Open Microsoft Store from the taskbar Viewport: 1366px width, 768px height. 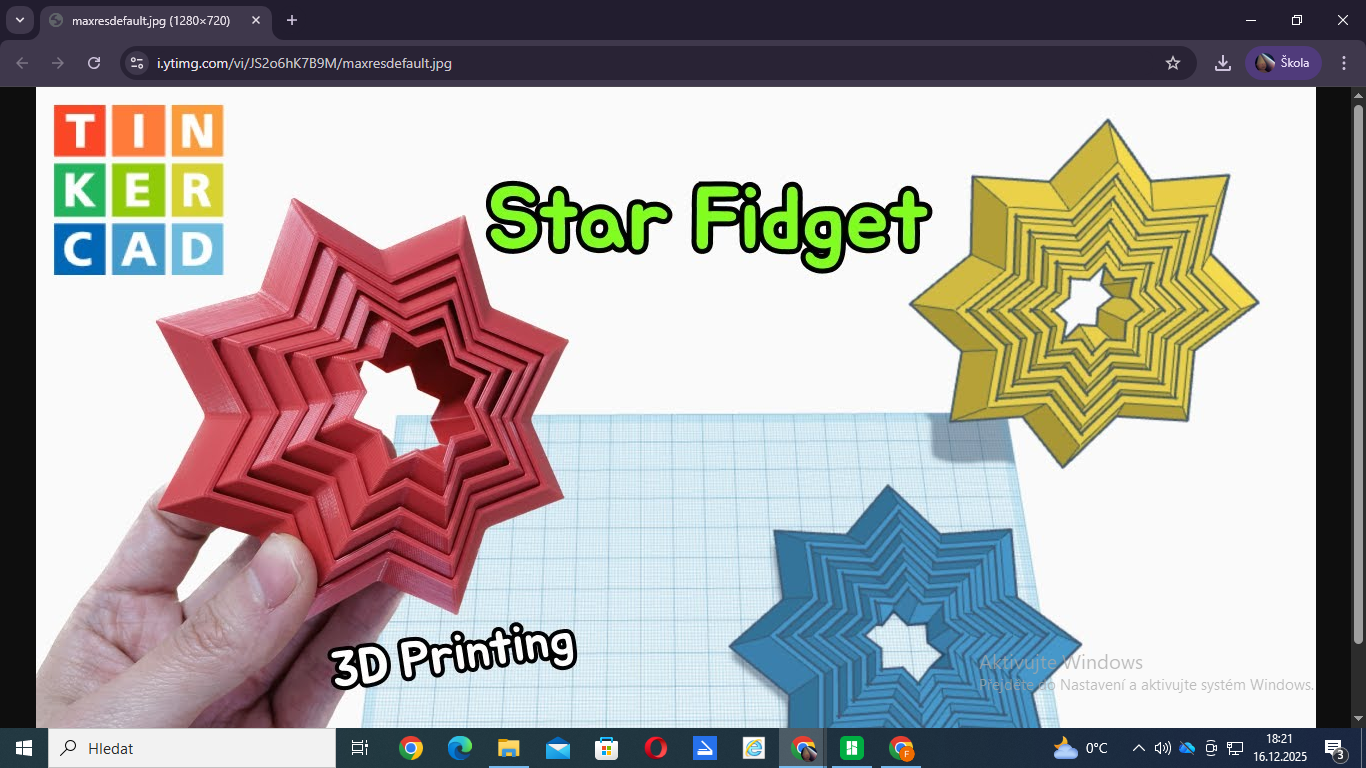coord(607,748)
